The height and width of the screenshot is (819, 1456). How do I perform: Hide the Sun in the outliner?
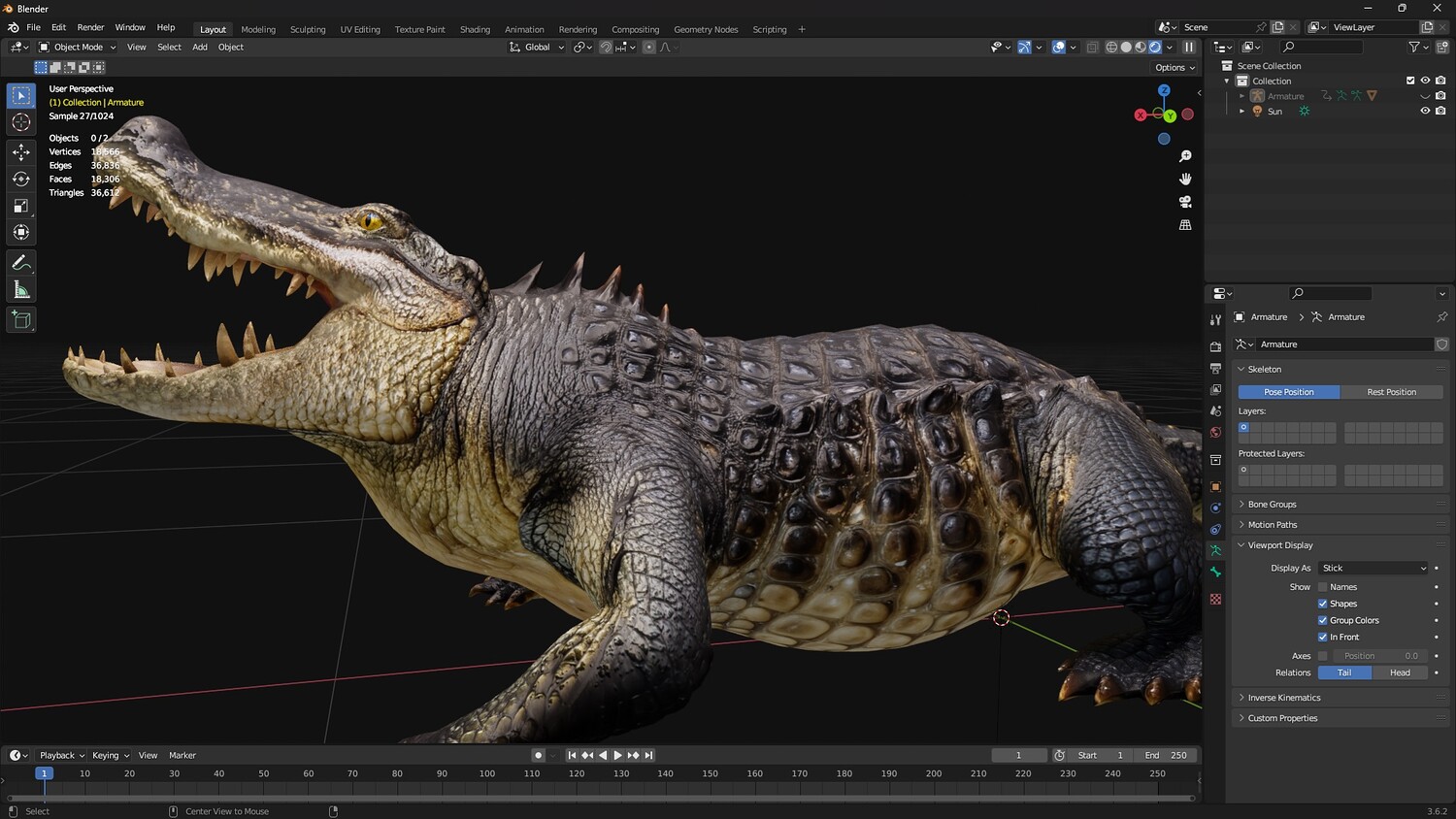[x=1425, y=111]
